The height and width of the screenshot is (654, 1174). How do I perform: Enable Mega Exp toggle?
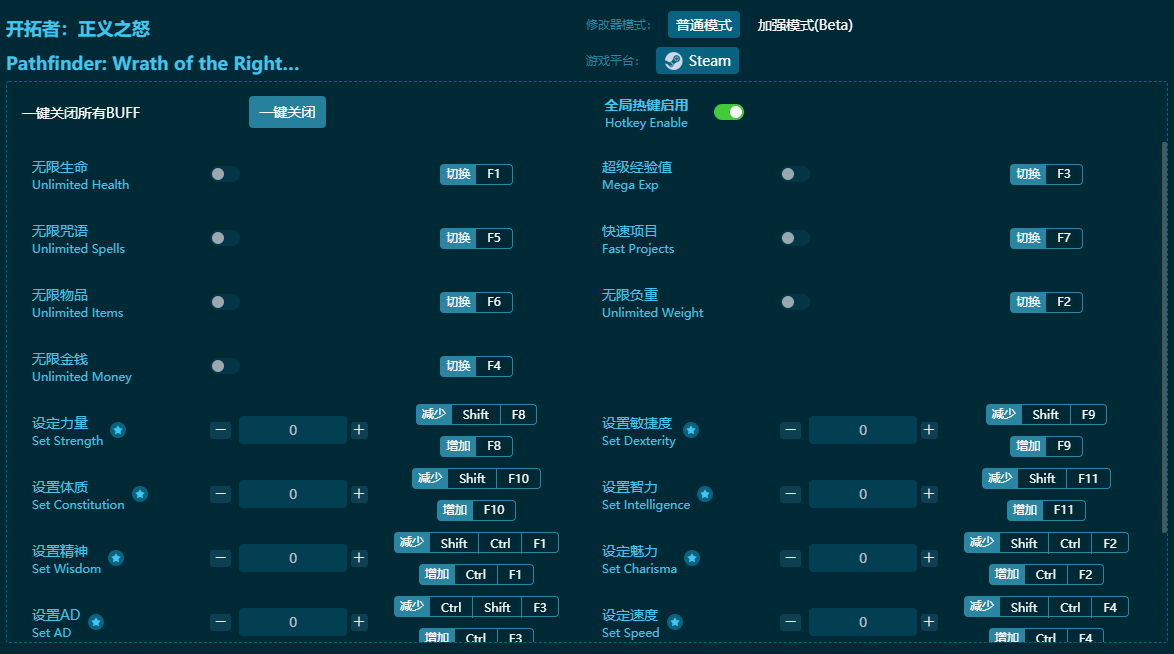coord(794,174)
